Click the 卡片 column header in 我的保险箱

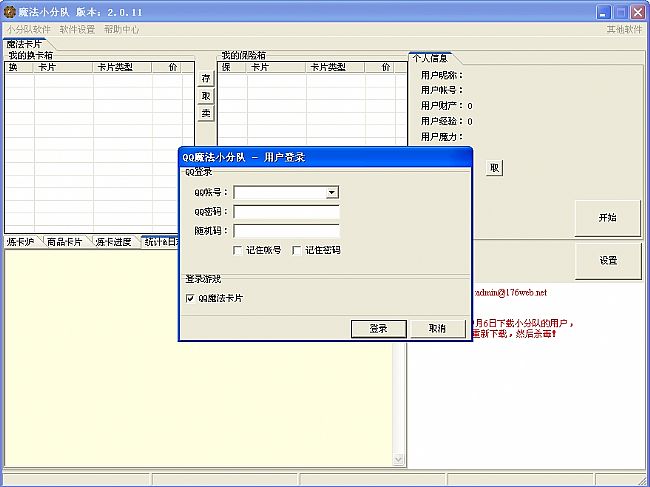277,67
